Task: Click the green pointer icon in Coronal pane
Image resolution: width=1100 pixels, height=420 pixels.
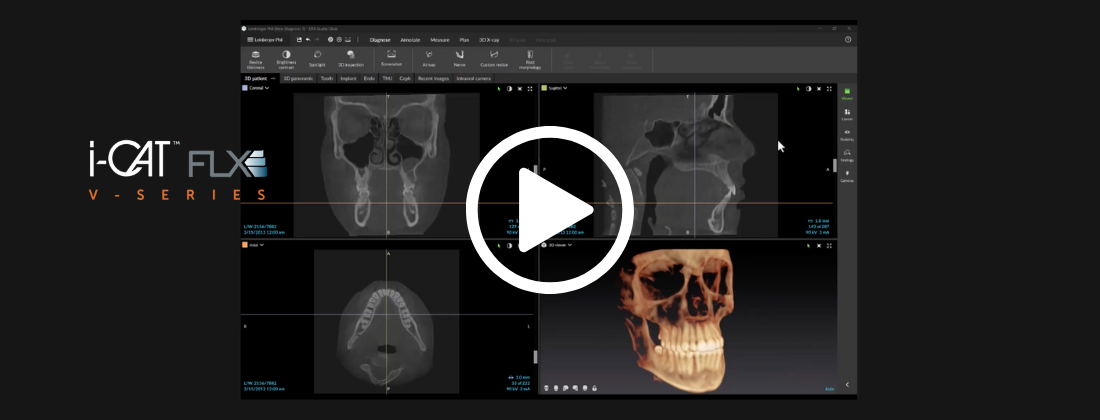Action: 499,88
